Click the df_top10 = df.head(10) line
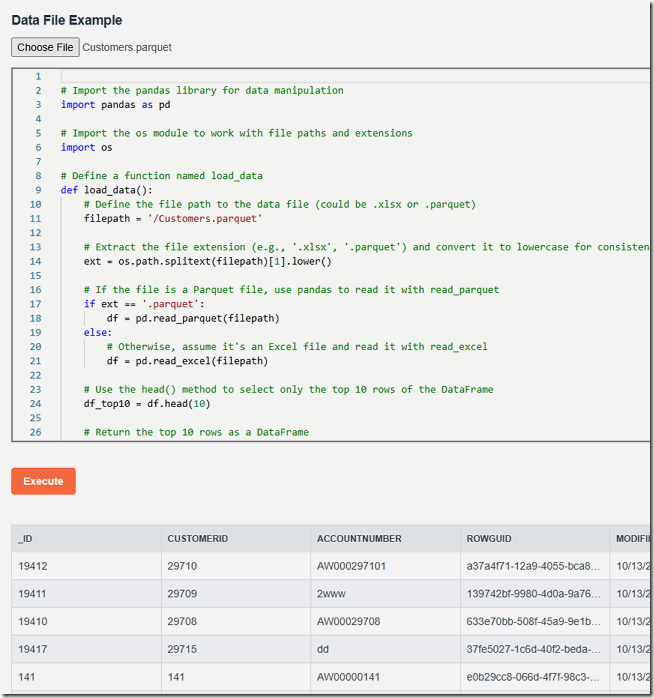The height and width of the screenshot is (698, 654). click(x=147, y=404)
